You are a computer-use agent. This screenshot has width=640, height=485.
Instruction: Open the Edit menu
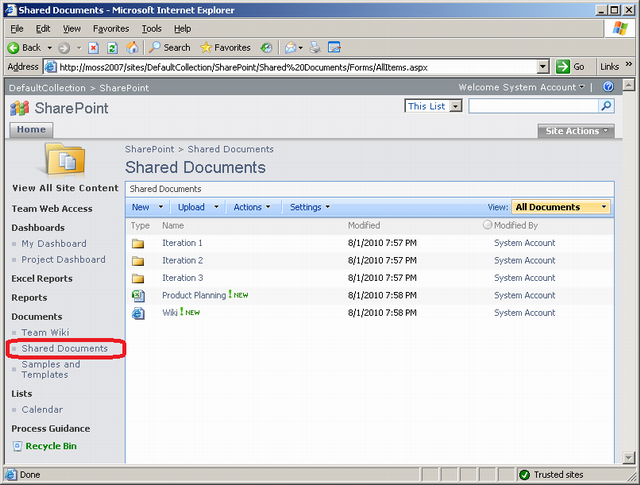pos(43,29)
